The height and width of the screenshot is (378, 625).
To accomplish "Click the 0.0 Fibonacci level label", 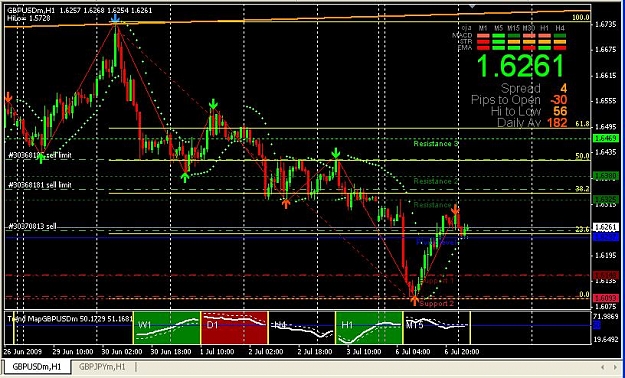I will point(584,295).
